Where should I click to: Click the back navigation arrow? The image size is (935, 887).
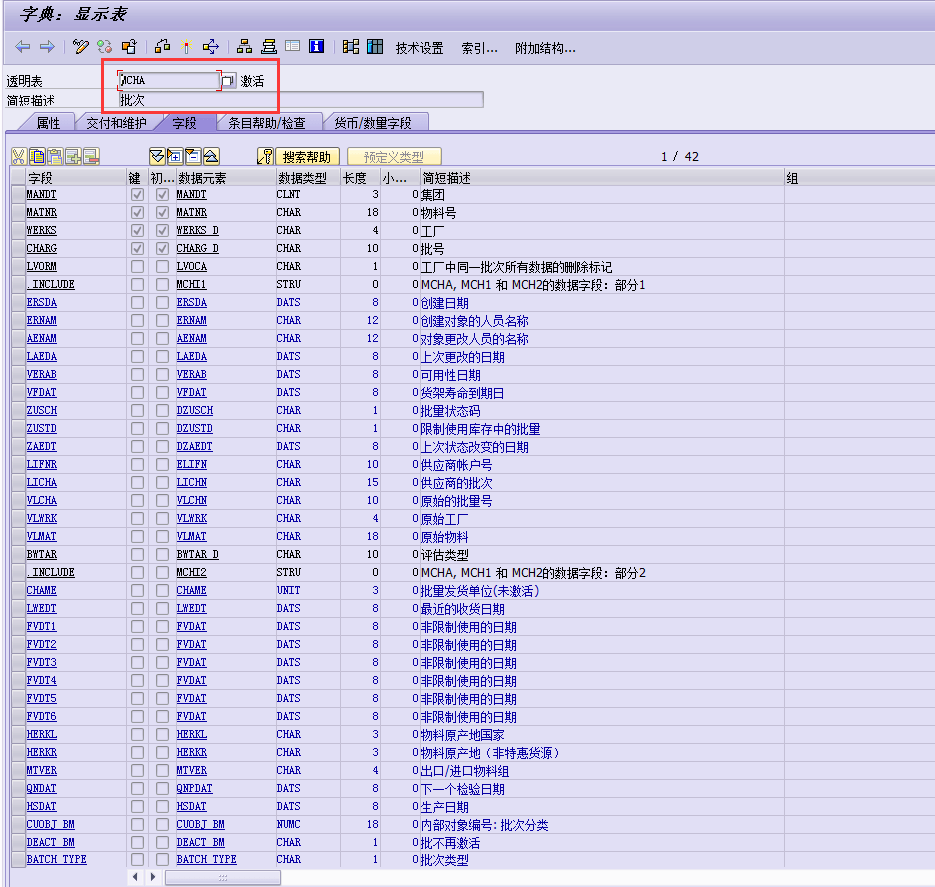(20, 46)
